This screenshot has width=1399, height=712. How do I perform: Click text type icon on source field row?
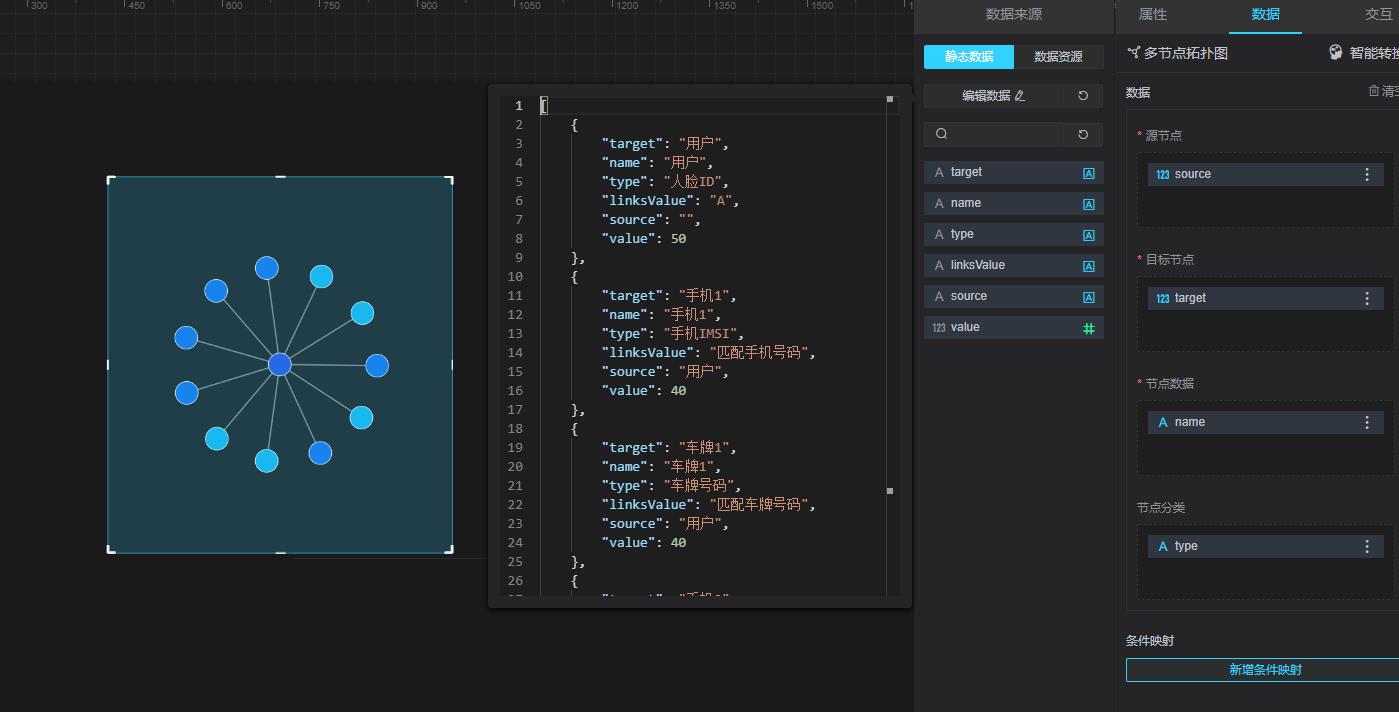1089,297
